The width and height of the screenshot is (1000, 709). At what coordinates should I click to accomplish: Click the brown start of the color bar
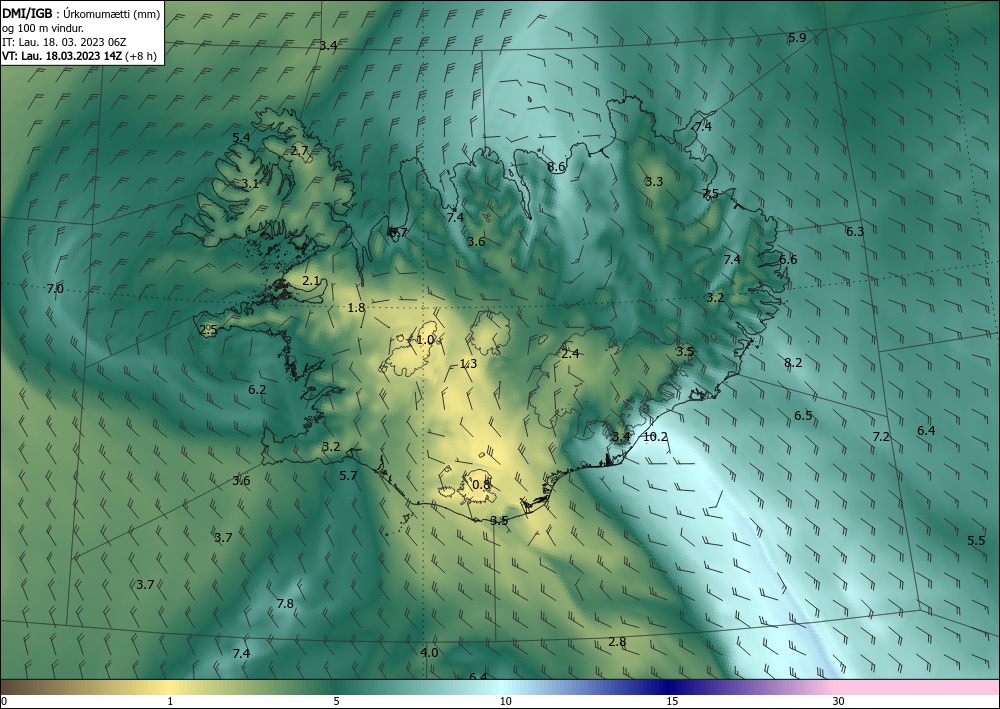[19, 687]
